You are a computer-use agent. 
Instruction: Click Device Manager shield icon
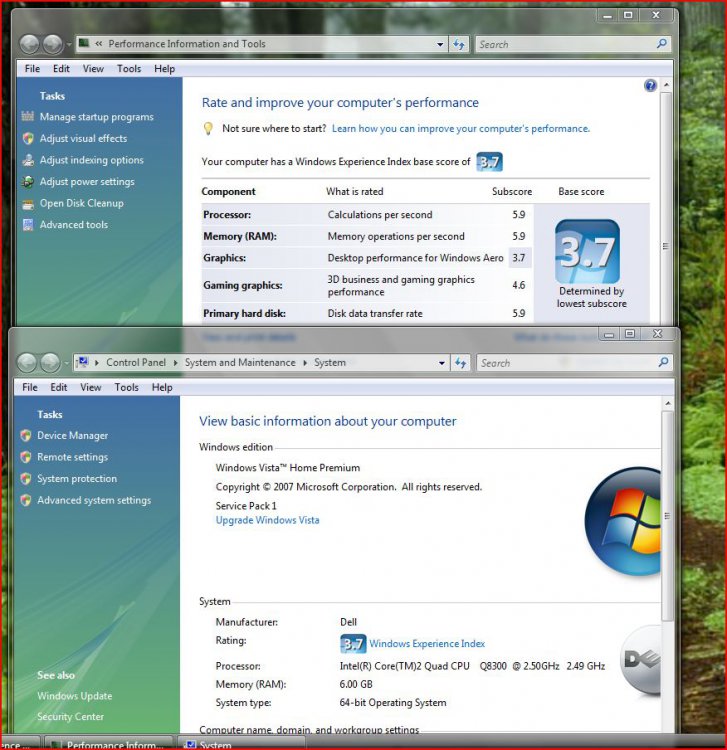pyautogui.click(x=26, y=435)
